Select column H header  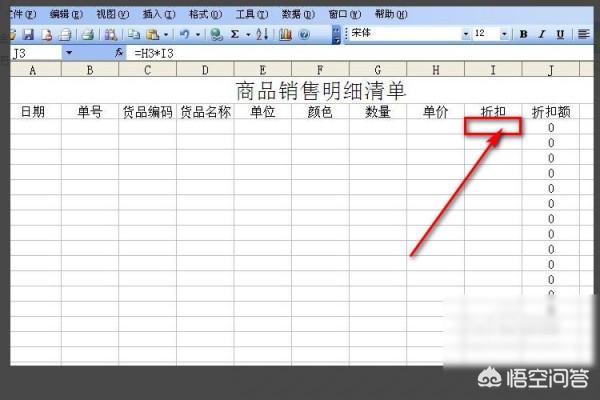pos(435,70)
